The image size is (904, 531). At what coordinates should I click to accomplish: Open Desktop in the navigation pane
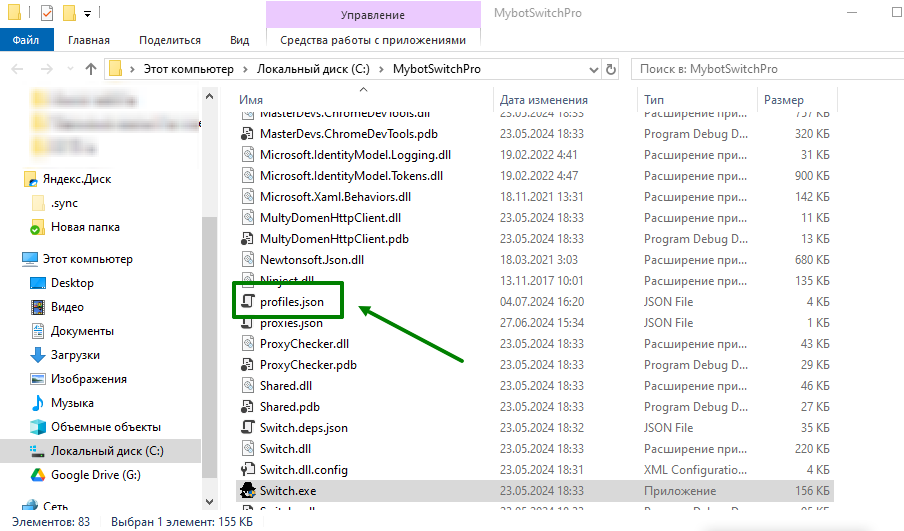click(x=72, y=283)
